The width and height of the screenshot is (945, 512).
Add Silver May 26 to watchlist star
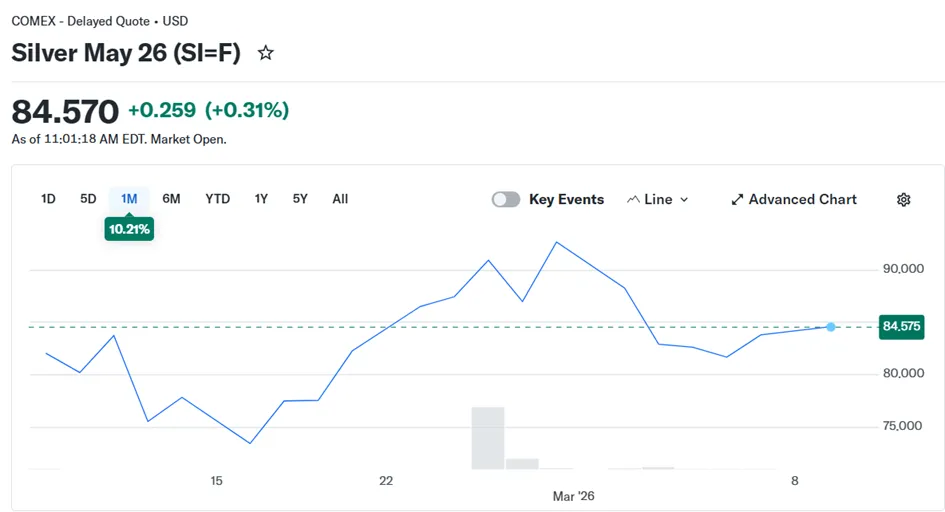tap(266, 53)
